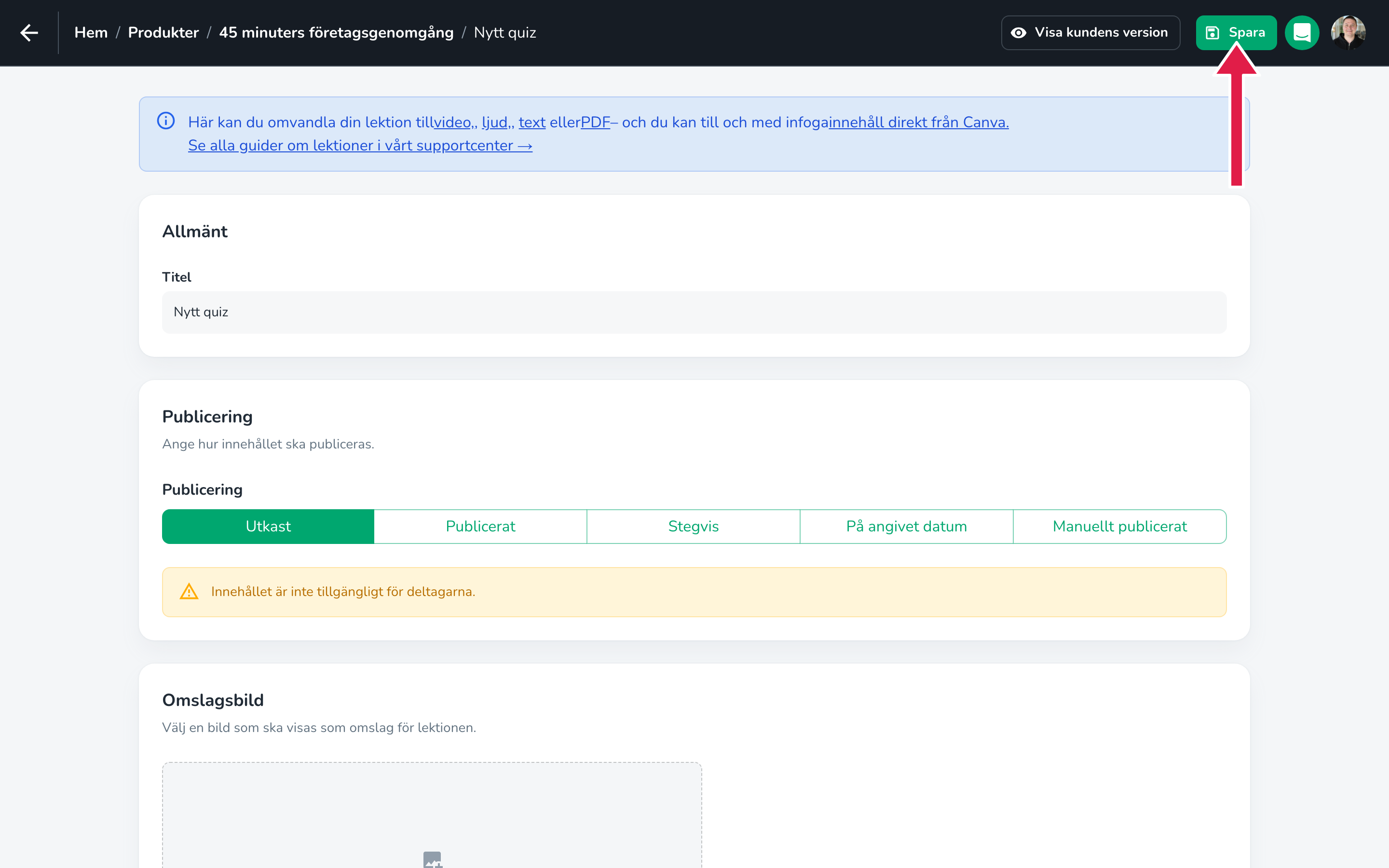Open 45 minuters företagsgenomgång breadcrumb
Image resolution: width=1389 pixels, height=868 pixels.
[x=336, y=33]
